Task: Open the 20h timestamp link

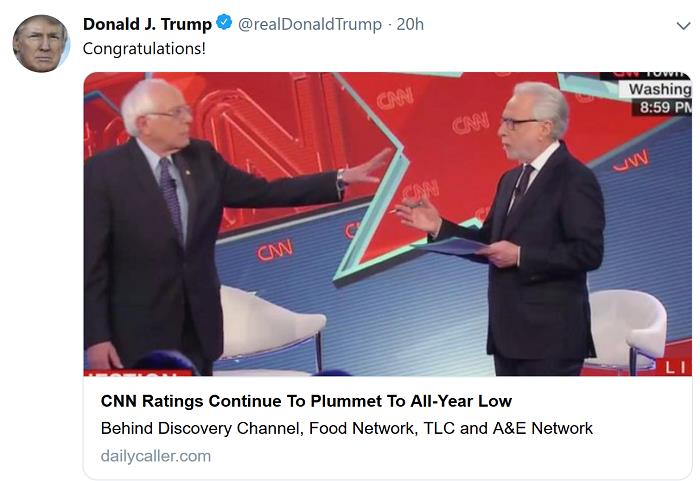Action: pos(411,24)
